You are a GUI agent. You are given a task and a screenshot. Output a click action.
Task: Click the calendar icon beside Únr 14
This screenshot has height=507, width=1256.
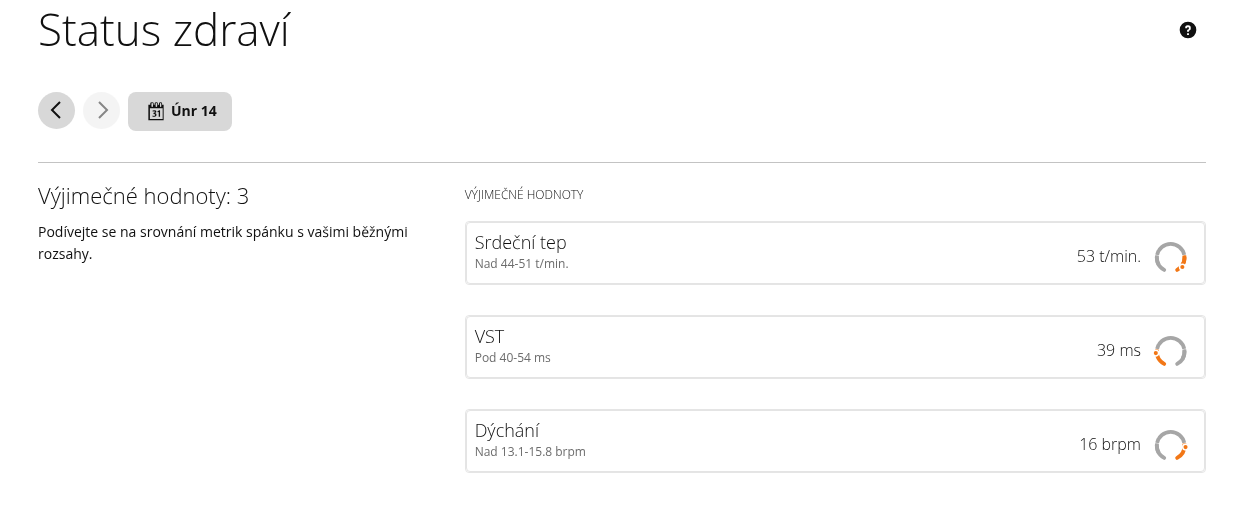click(x=156, y=111)
